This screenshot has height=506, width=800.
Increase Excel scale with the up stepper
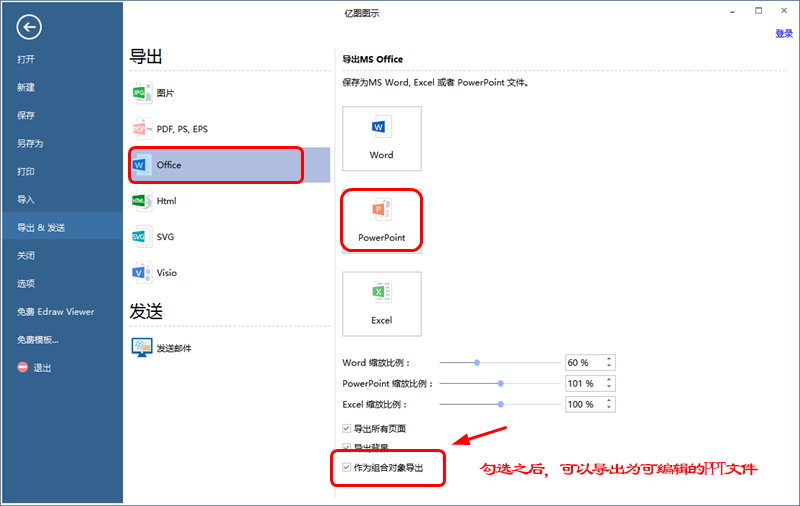pos(609,401)
